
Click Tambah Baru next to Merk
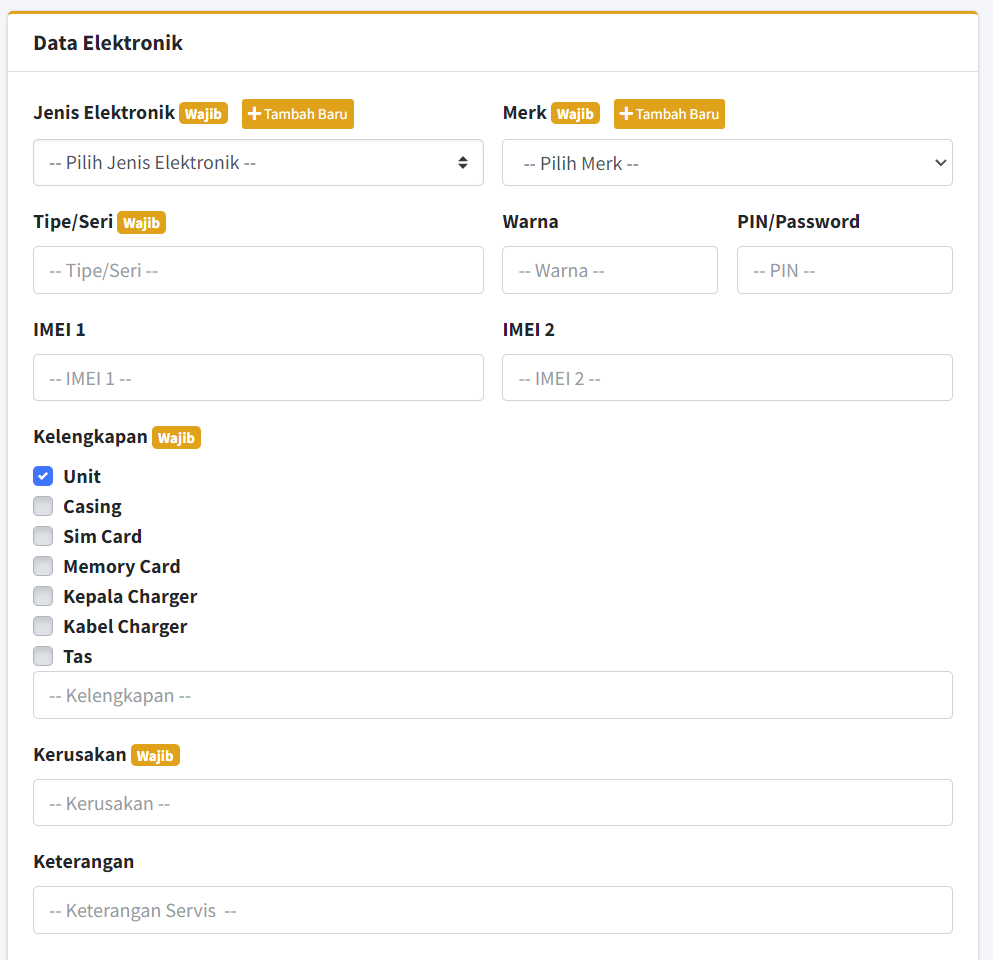pyautogui.click(x=669, y=114)
